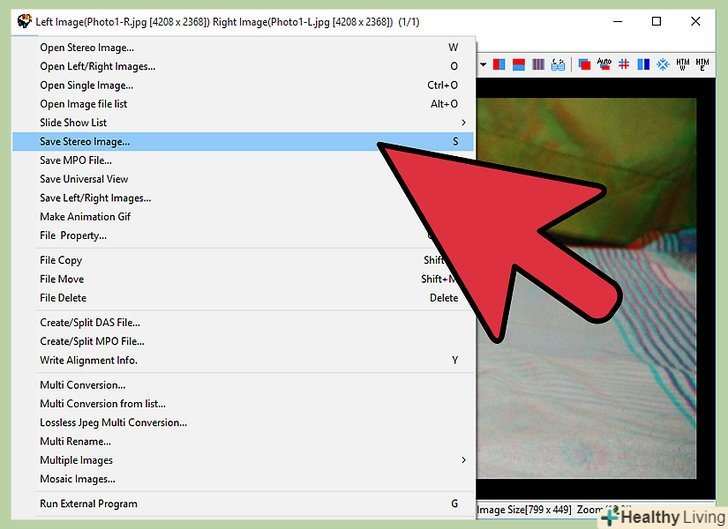Choose Save MPO File...
728x529 pixels.
(243, 160)
